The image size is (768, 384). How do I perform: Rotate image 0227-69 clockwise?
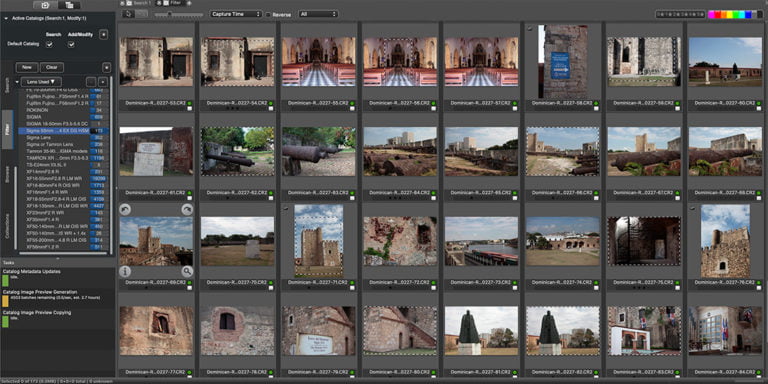187,210
